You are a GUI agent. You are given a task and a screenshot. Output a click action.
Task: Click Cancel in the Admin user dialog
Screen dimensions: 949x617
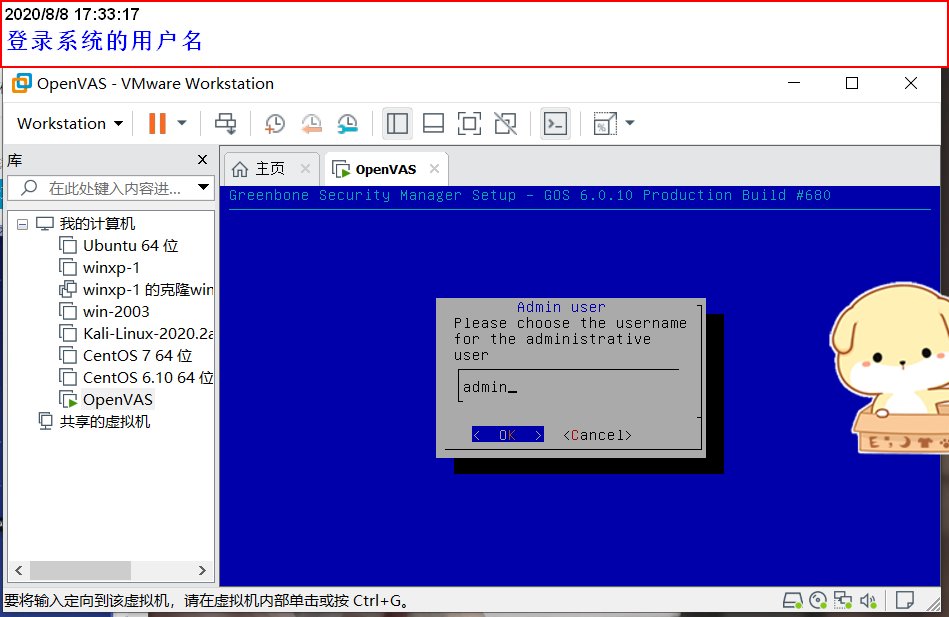[597, 435]
